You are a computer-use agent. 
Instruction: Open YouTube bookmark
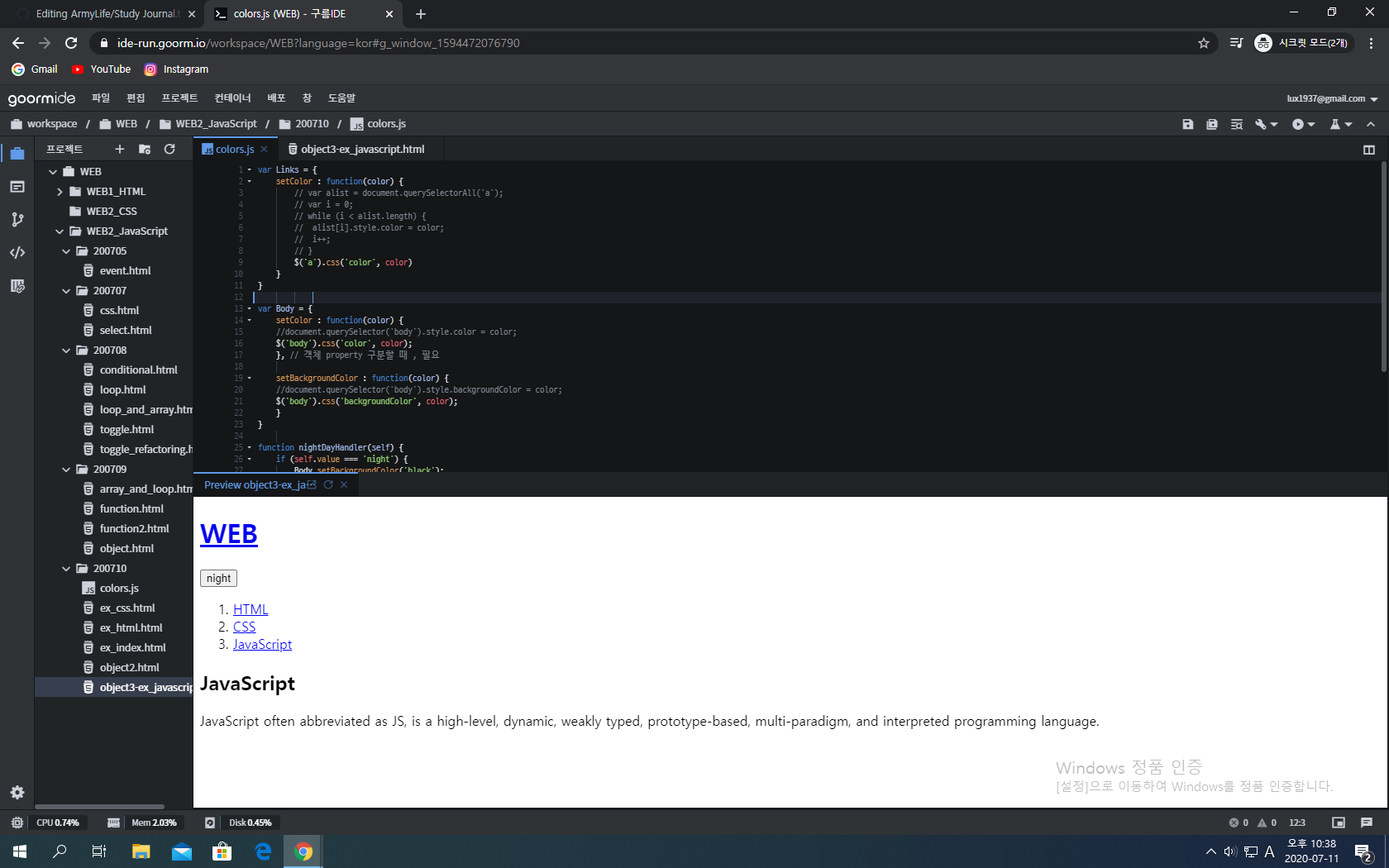point(101,69)
